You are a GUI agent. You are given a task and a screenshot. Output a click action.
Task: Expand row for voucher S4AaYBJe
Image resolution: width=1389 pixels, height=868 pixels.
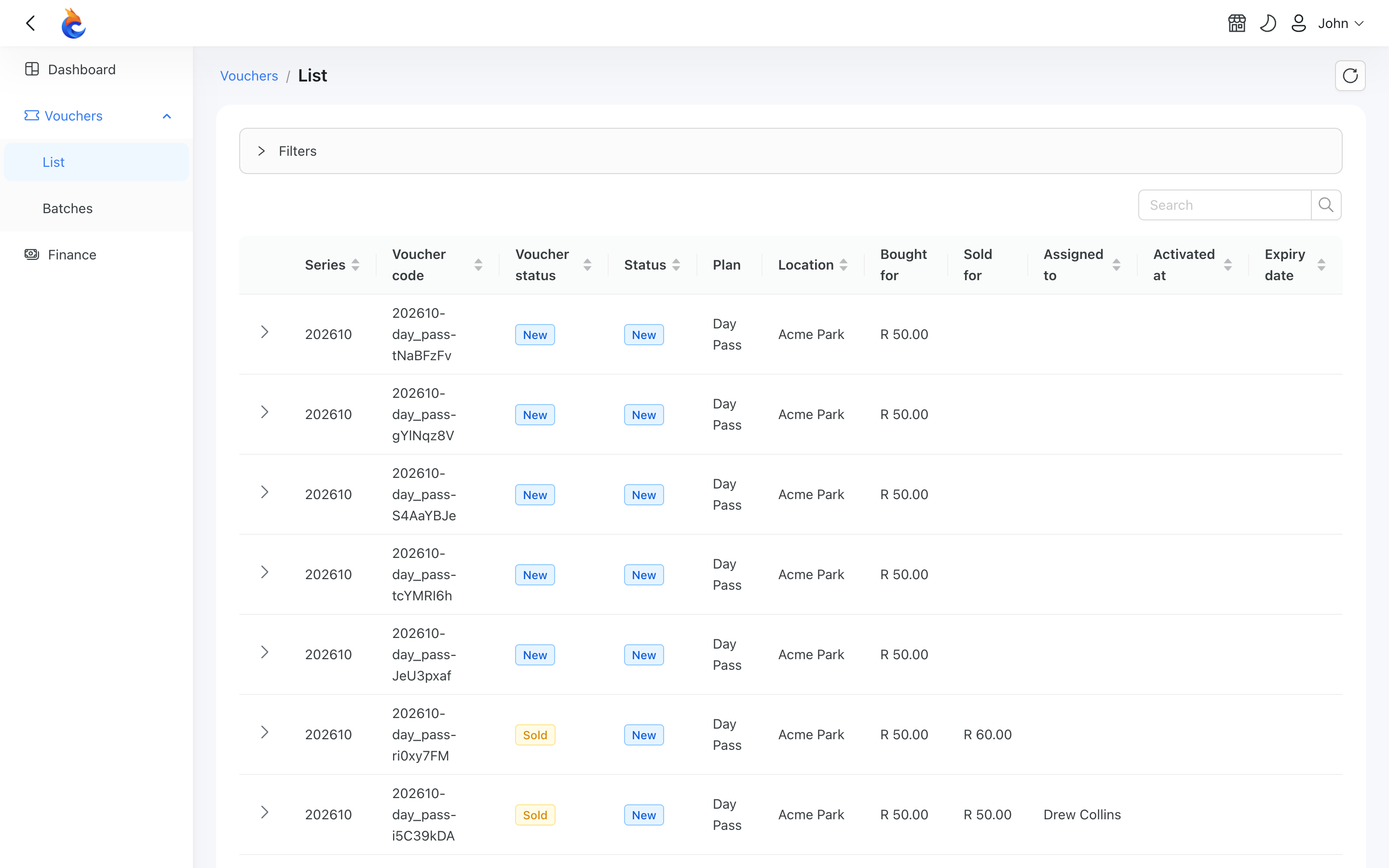point(265,492)
